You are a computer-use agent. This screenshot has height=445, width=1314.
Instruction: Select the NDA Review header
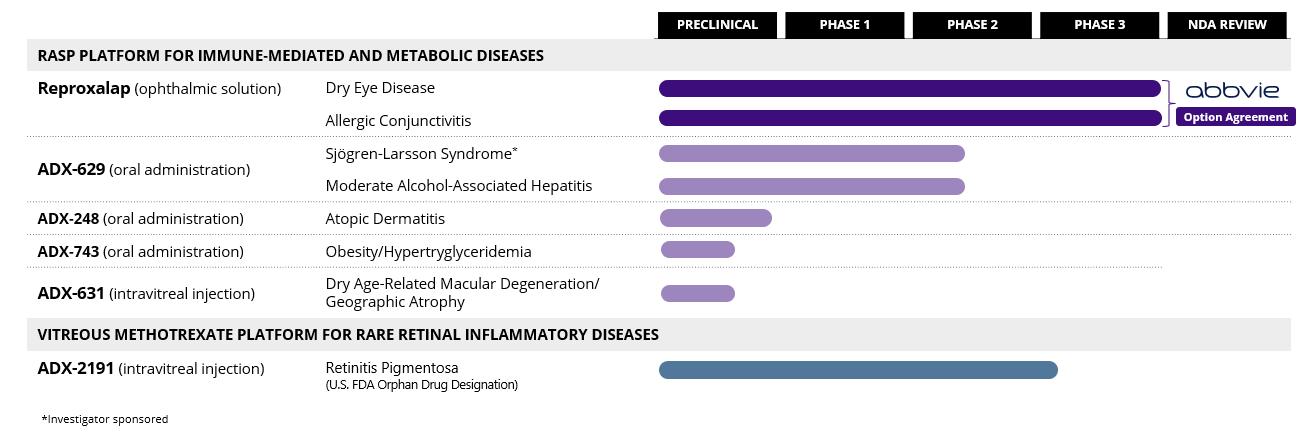(x=1227, y=25)
